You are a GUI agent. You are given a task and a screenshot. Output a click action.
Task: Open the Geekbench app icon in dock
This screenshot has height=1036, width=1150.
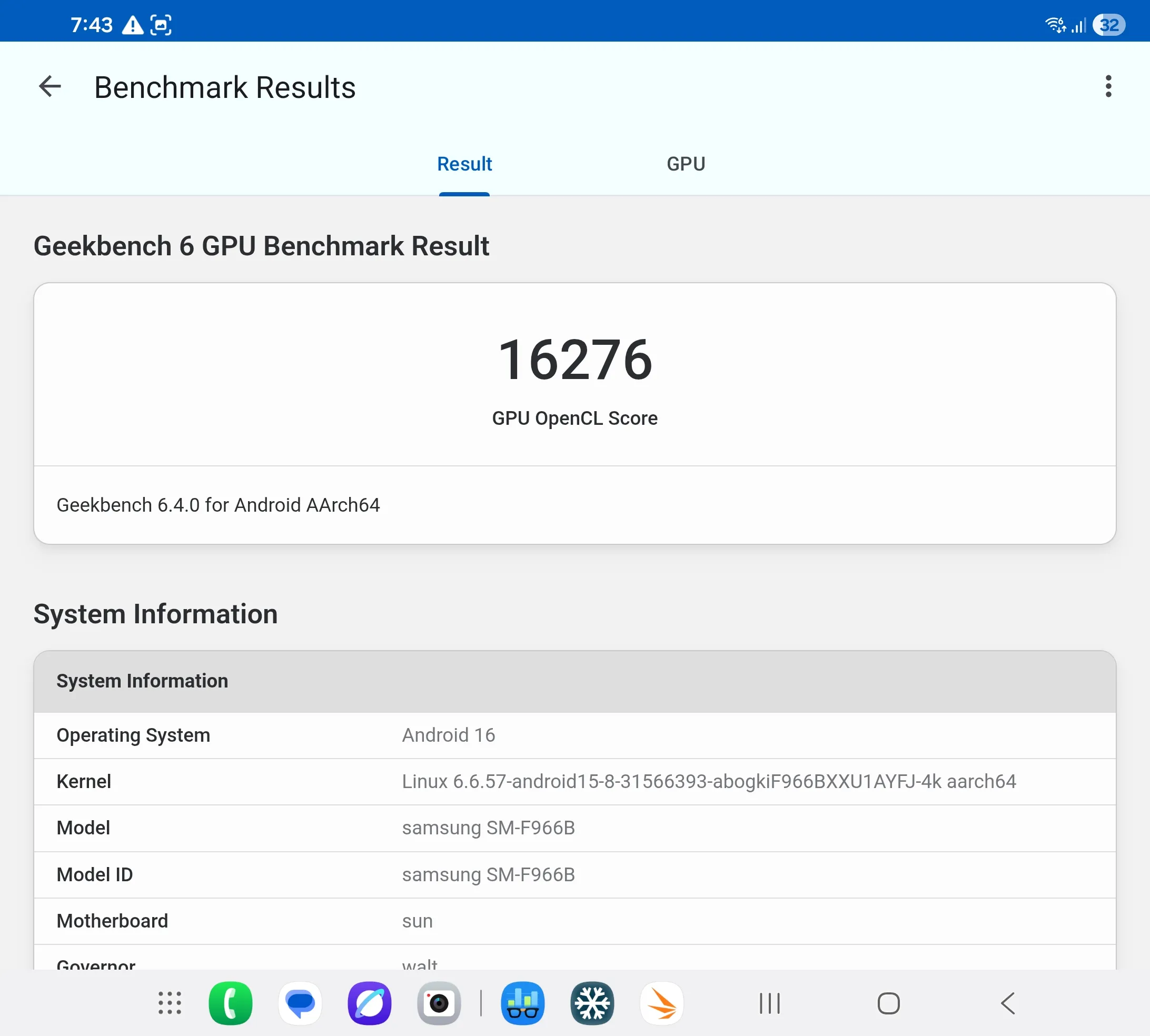(523, 1003)
